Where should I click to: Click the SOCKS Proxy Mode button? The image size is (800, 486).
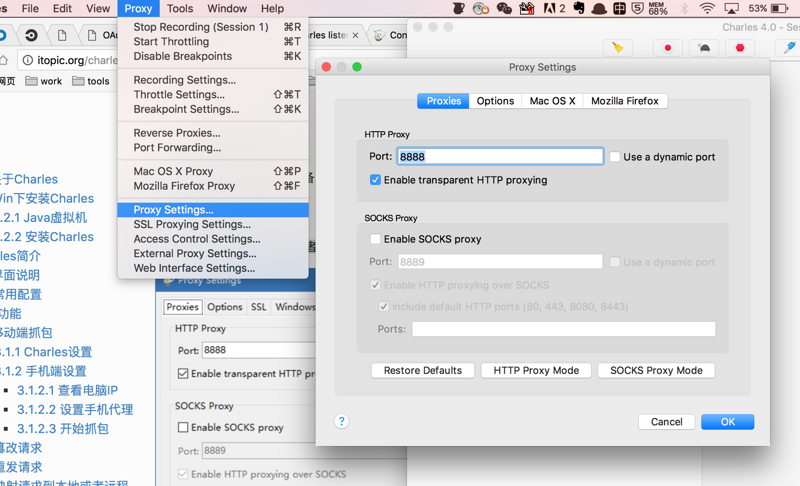pyautogui.click(x=656, y=370)
